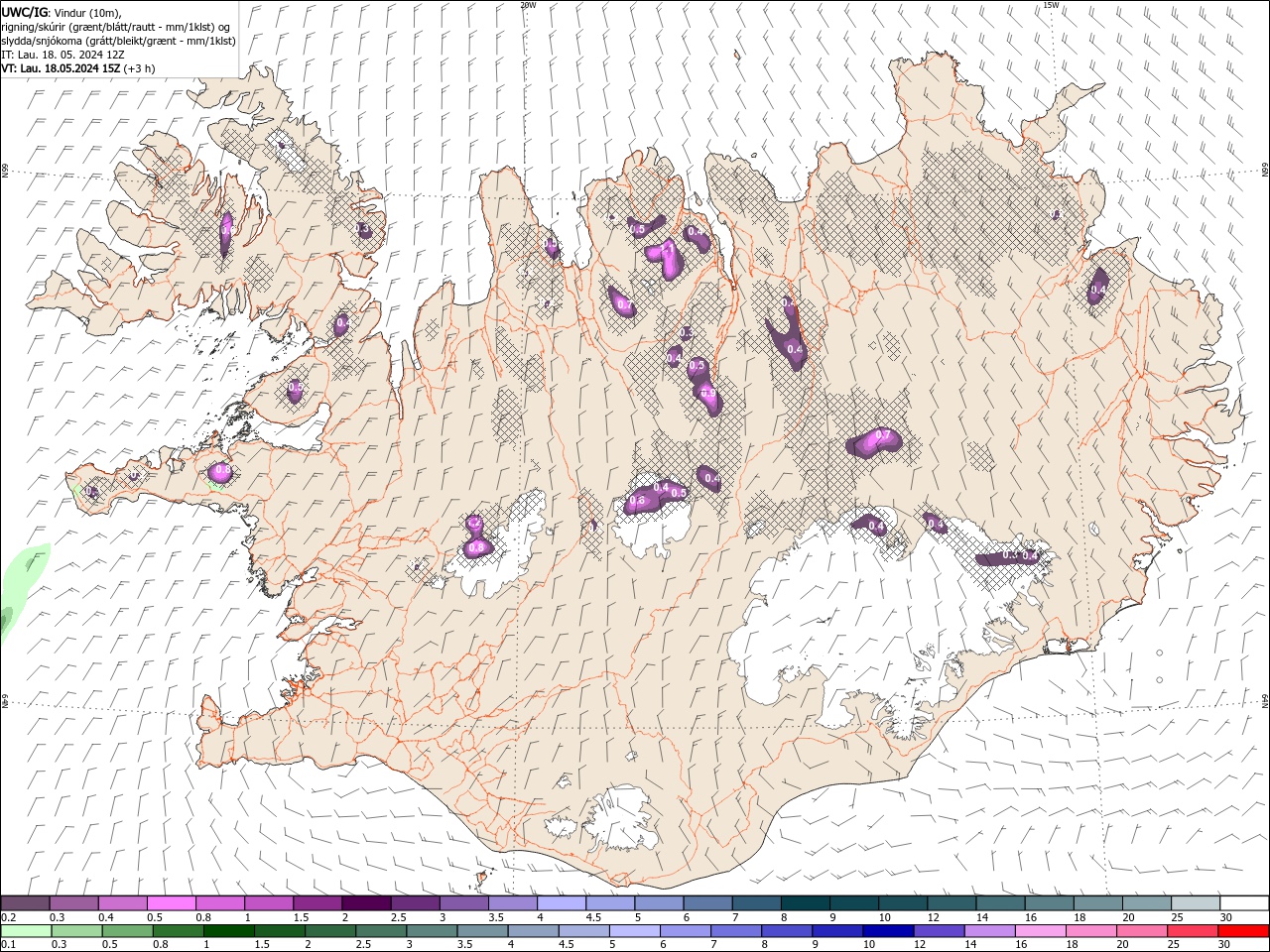This screenshot has width=1270, height=952.
Task: Pick the 12–14 teal swatch in snow legend
Action: 952,903
